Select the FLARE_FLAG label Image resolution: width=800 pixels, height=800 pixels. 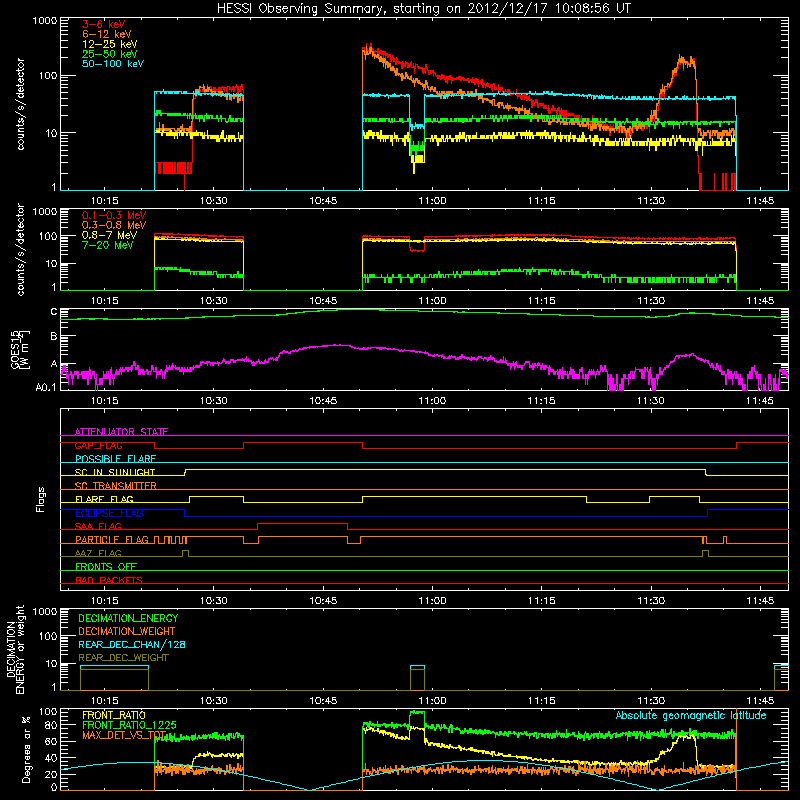click(104, 499)
